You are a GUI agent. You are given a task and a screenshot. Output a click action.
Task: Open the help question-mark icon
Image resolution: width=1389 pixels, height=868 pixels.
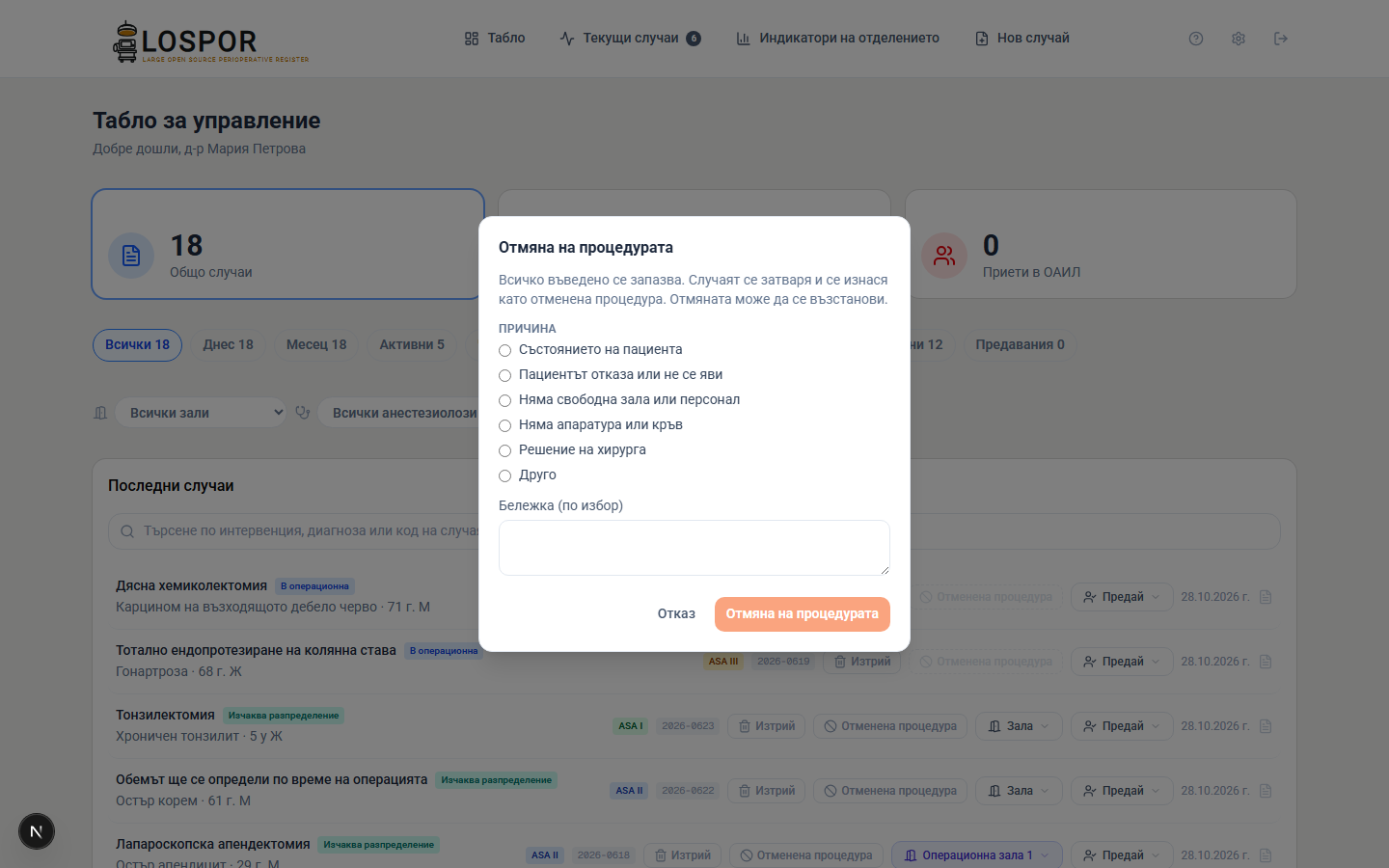pyautogui.click(x=1196, y=39)
